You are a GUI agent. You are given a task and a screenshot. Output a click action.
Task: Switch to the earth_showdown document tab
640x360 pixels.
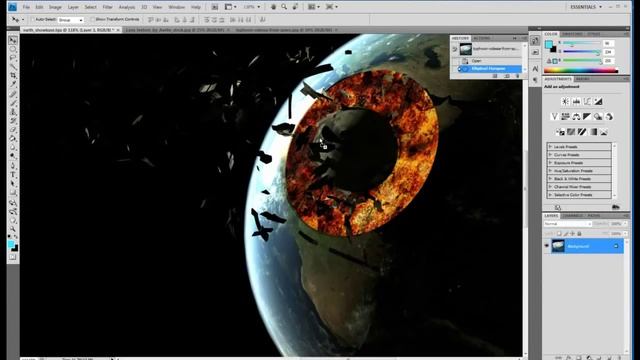click(71, 30)
